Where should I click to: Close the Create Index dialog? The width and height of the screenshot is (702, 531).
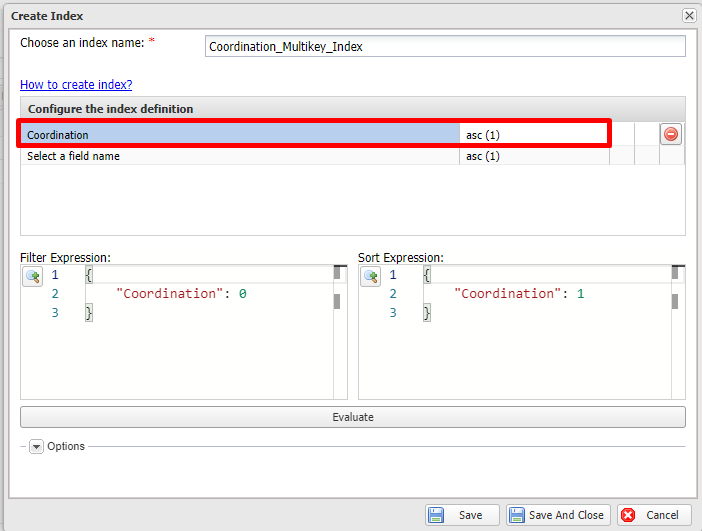click(x=689, y=16)
